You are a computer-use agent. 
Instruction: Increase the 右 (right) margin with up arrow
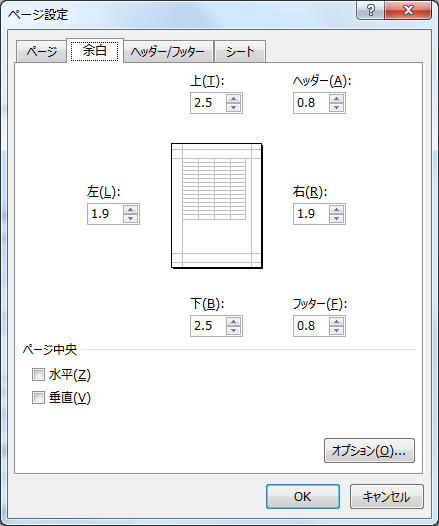click(336, 210)
